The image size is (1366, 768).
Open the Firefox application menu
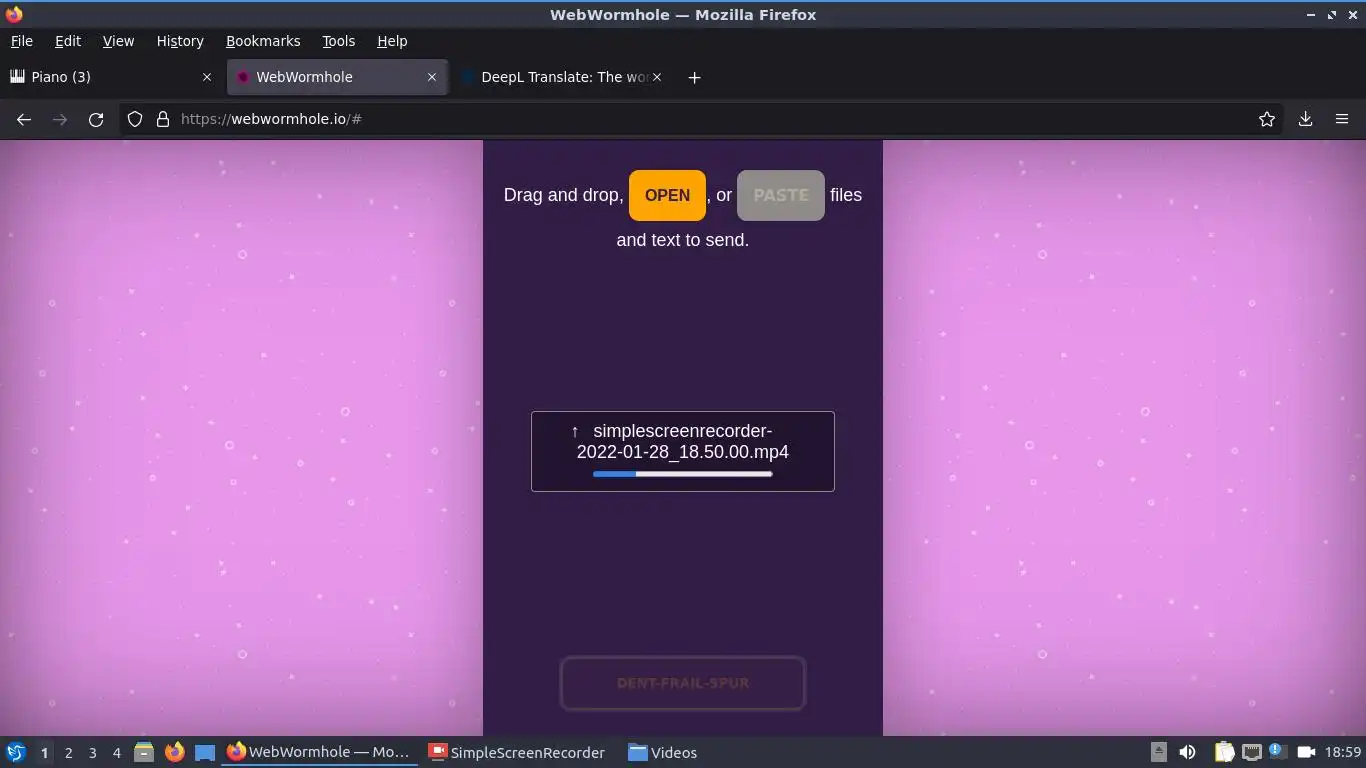[1342, 119]
